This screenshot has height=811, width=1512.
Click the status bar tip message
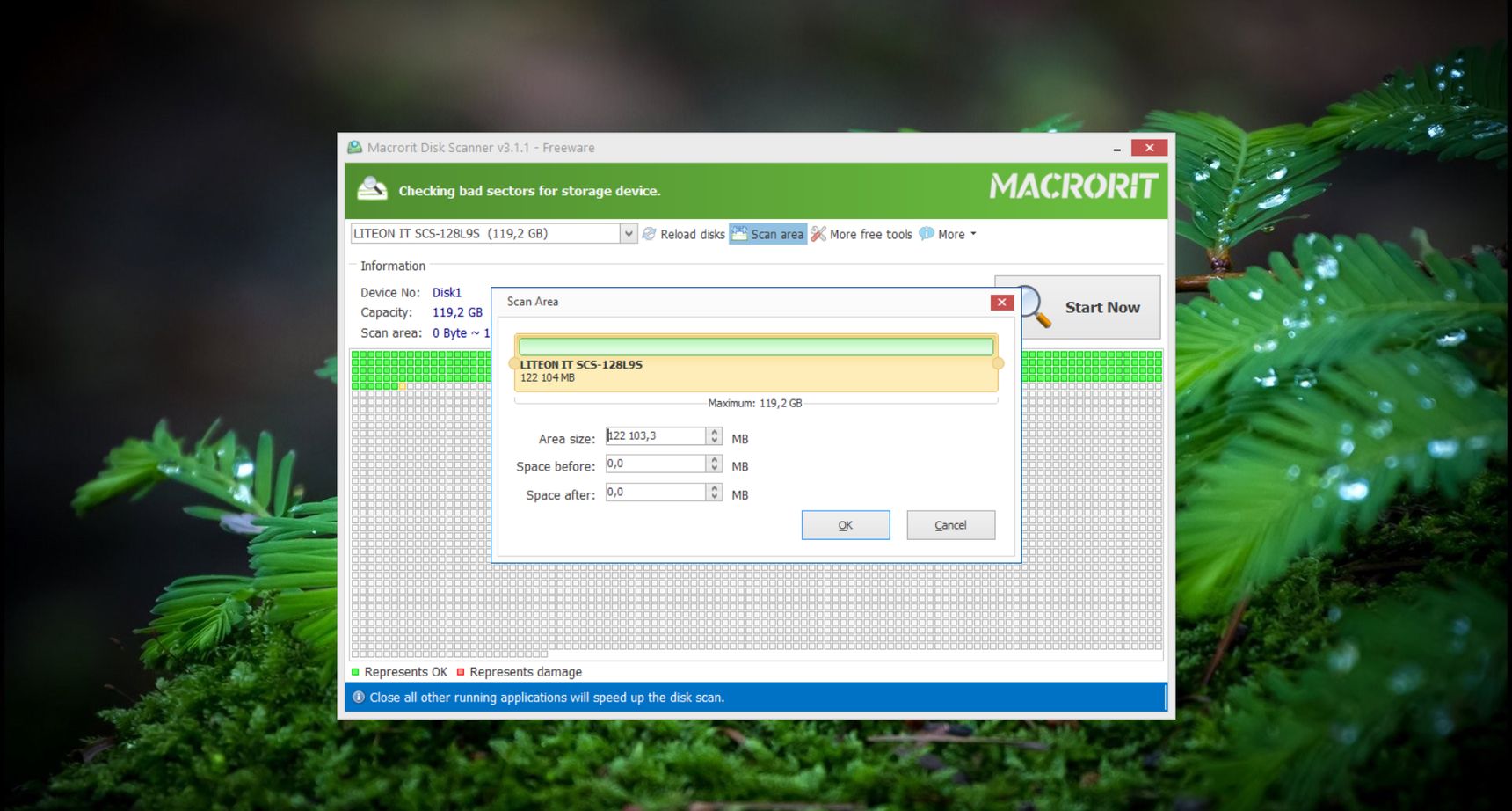tap(547, 698)
